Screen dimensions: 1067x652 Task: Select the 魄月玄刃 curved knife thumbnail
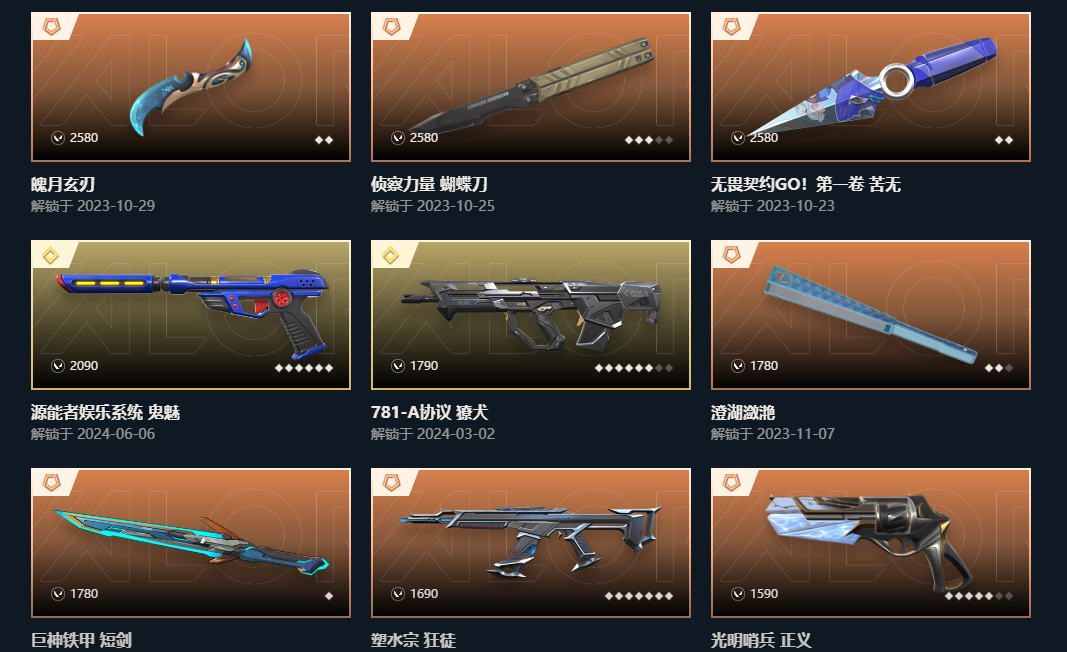191,87
